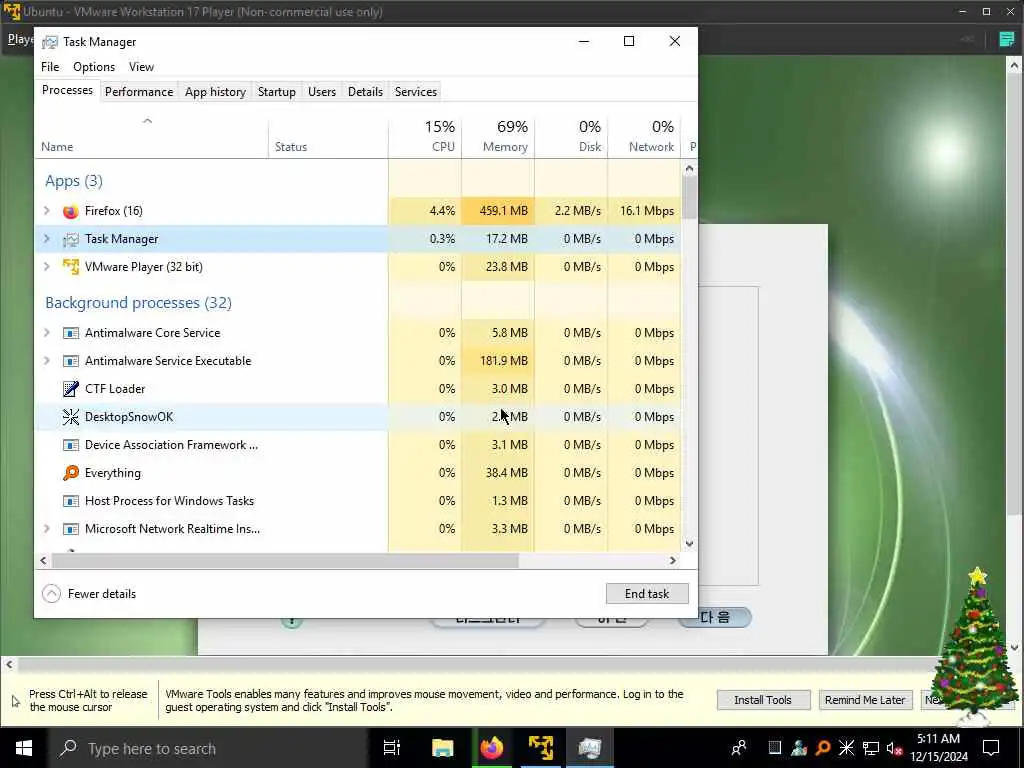Click the network status tray icon
Viewport: 1024px width, 768px height.
[871, 748]
